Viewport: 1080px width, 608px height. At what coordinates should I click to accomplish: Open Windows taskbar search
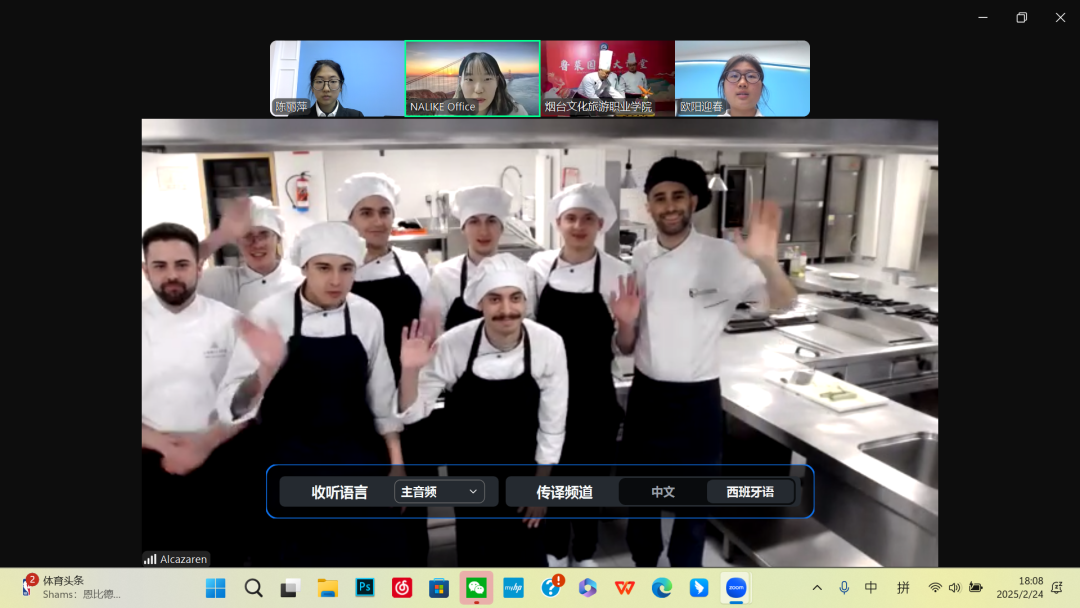253,588
